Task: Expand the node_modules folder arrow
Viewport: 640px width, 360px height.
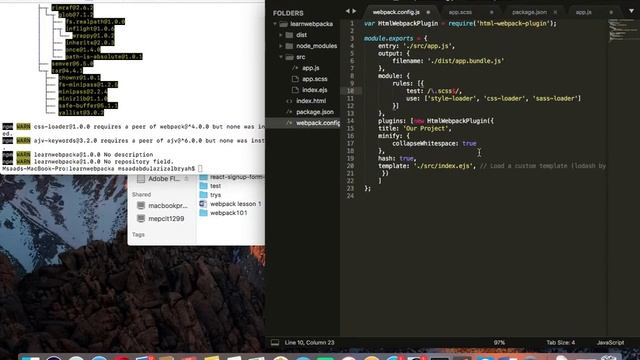Action: pyautogui.click(x=281, y=46)
